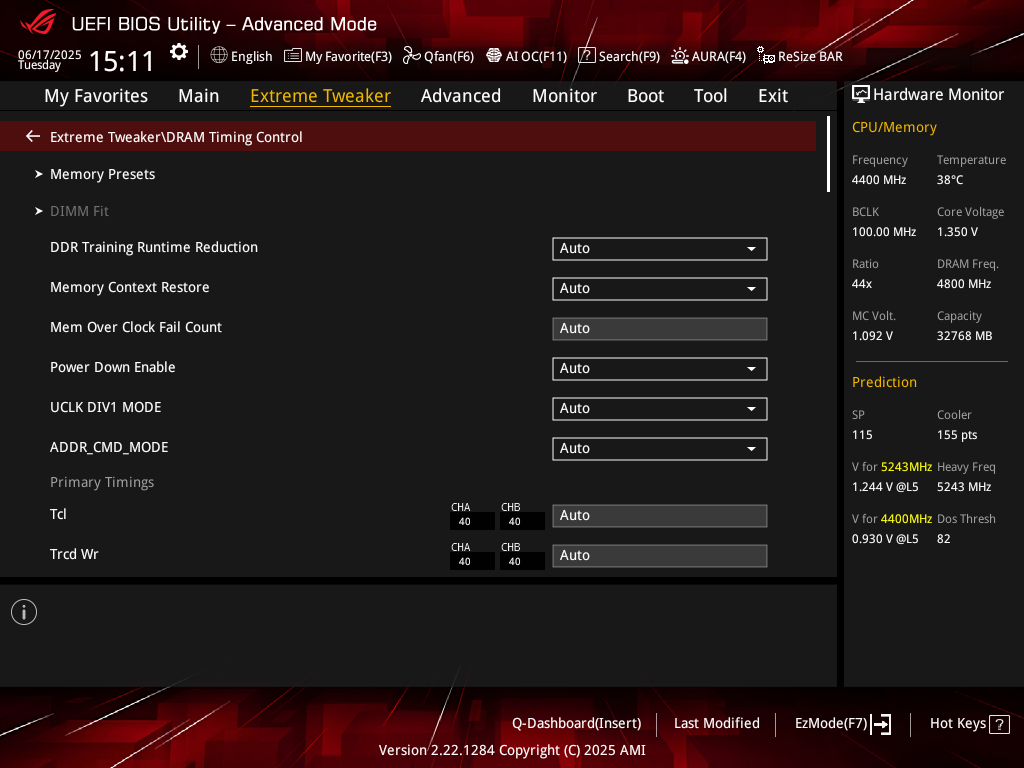This screenshot has height=768, width=1024.
Task: Go back using the left arrow
Action: coord(33,136)
